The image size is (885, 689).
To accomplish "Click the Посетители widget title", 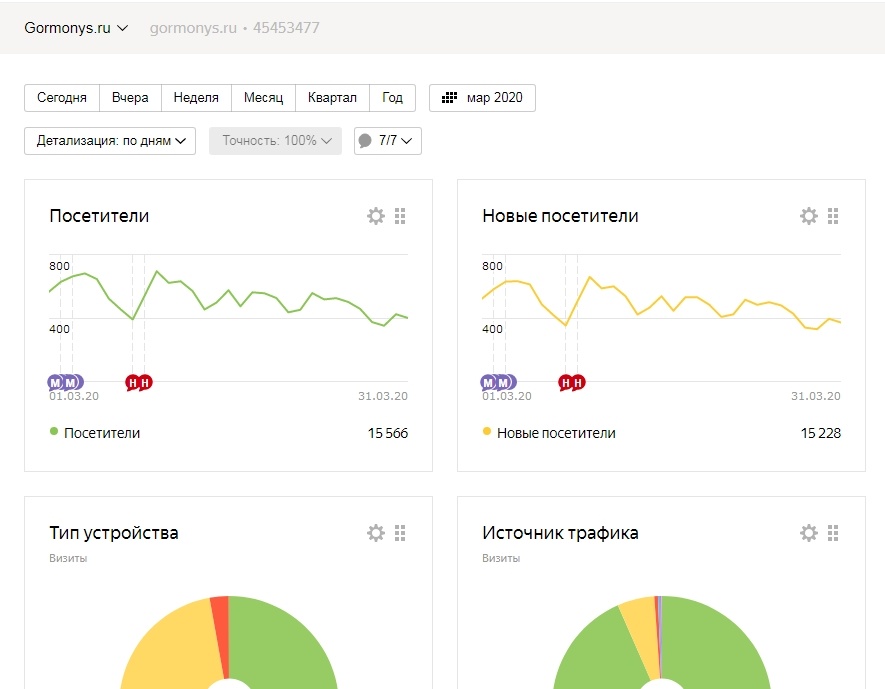I will coord(99,216).
